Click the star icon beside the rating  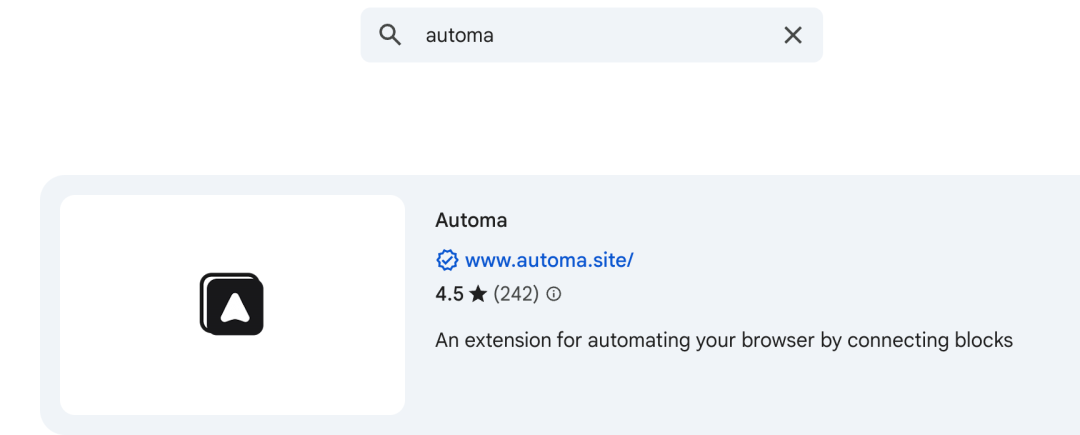pos(478,295)
